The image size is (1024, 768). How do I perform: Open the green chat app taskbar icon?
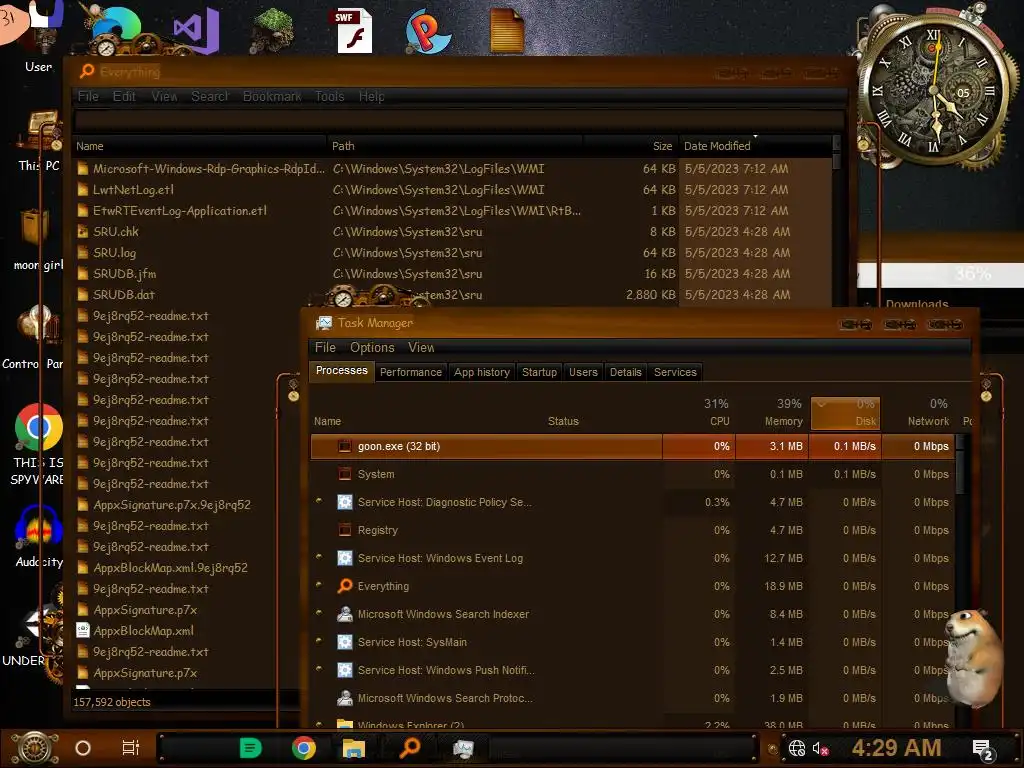[x=250, y=748]
